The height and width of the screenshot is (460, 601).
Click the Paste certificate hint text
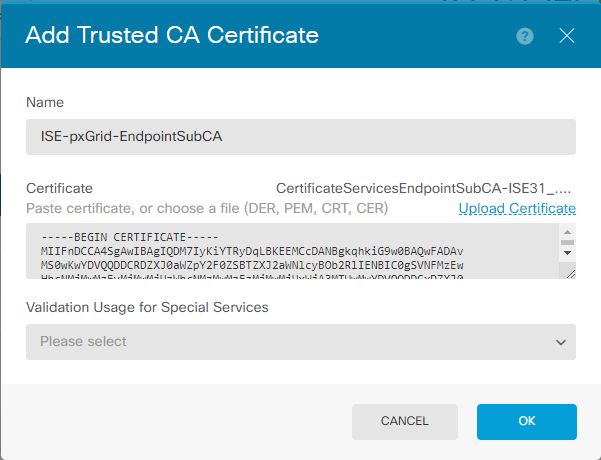point(207,208)
